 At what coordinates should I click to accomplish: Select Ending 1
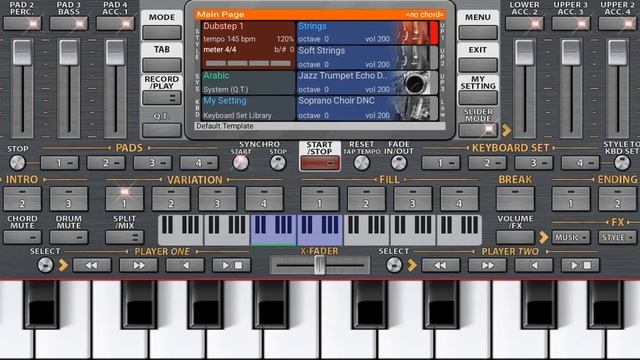point(571,199)
